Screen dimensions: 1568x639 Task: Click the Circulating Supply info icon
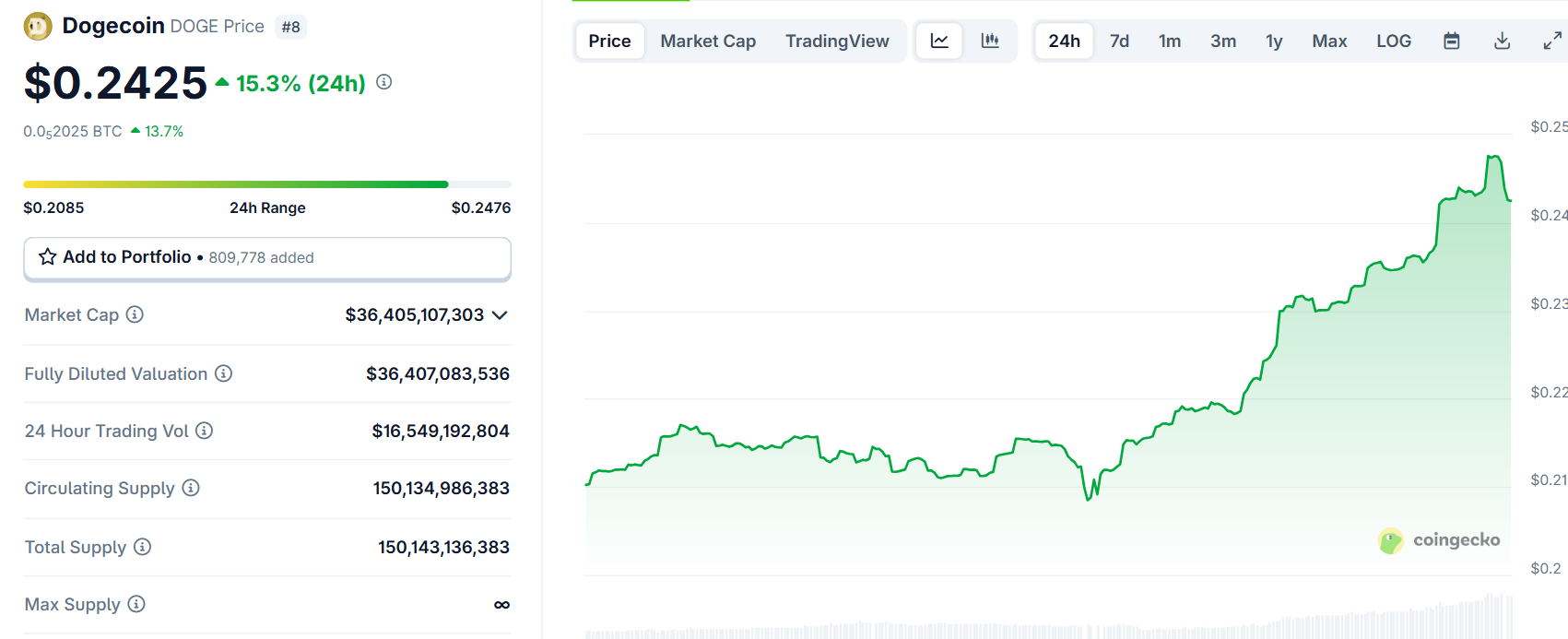191,488
